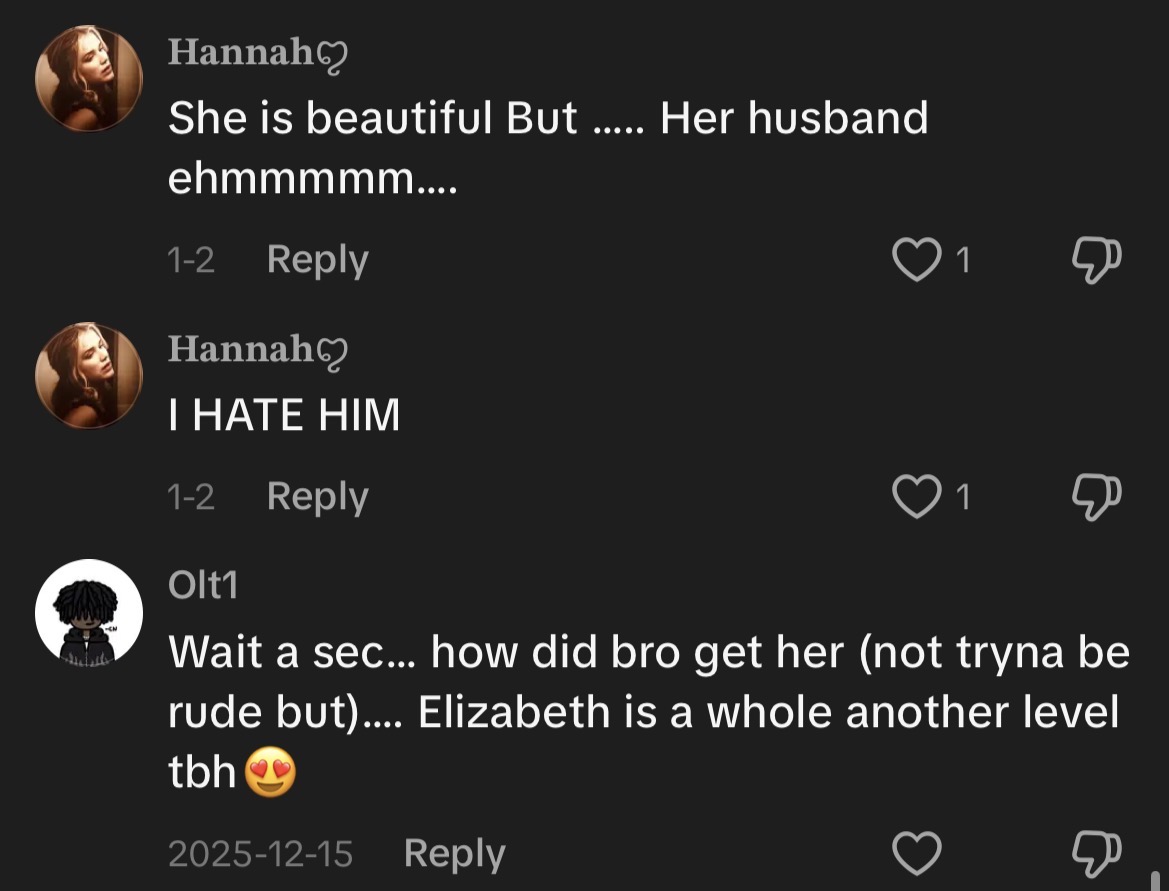
Task: Dislike Hannah's "She is beautiful" comment
Action: [x=1096, y=260]
